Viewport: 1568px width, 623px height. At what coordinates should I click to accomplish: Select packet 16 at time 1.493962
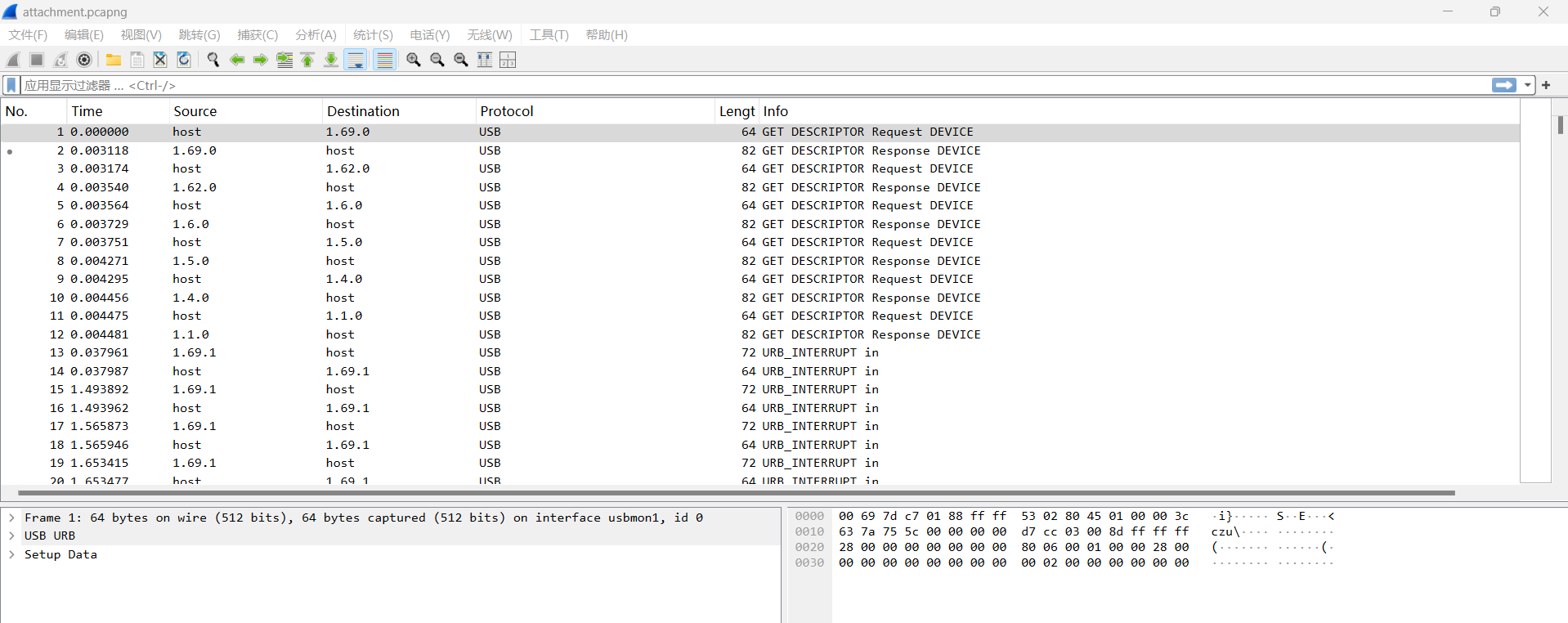pos(760,408)
